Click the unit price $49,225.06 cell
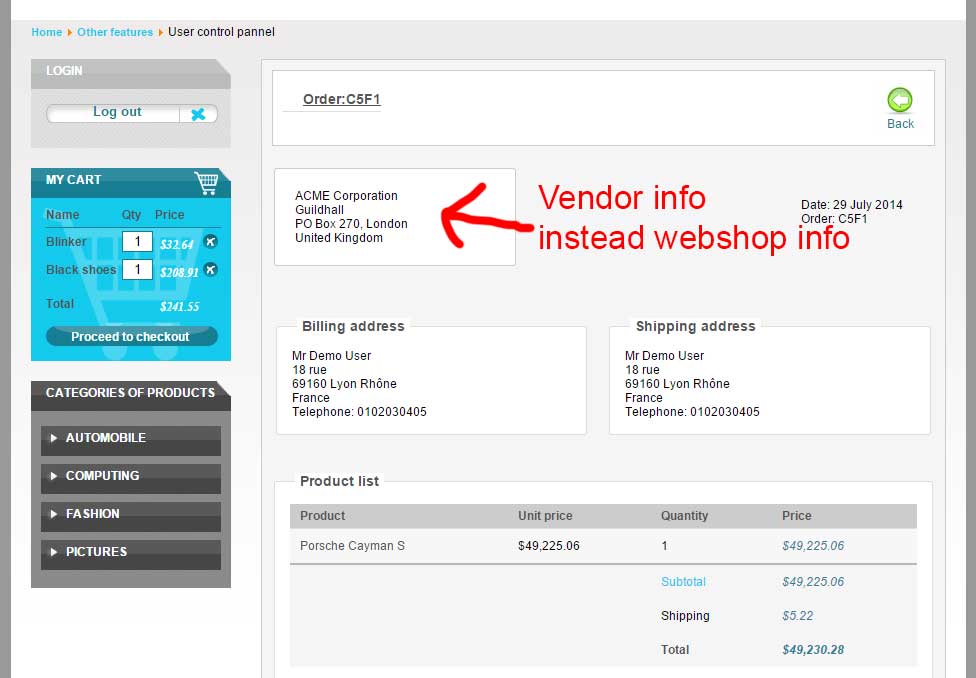The width and height of the screenshot is (976, 678). pyautogui.click(x=548, y=545)
